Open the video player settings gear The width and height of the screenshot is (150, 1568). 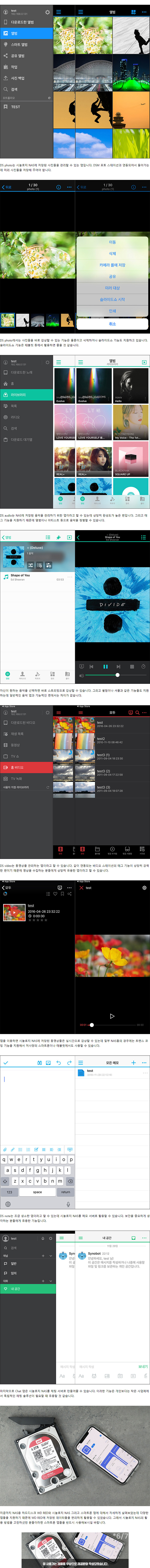[x=144, y=888]
